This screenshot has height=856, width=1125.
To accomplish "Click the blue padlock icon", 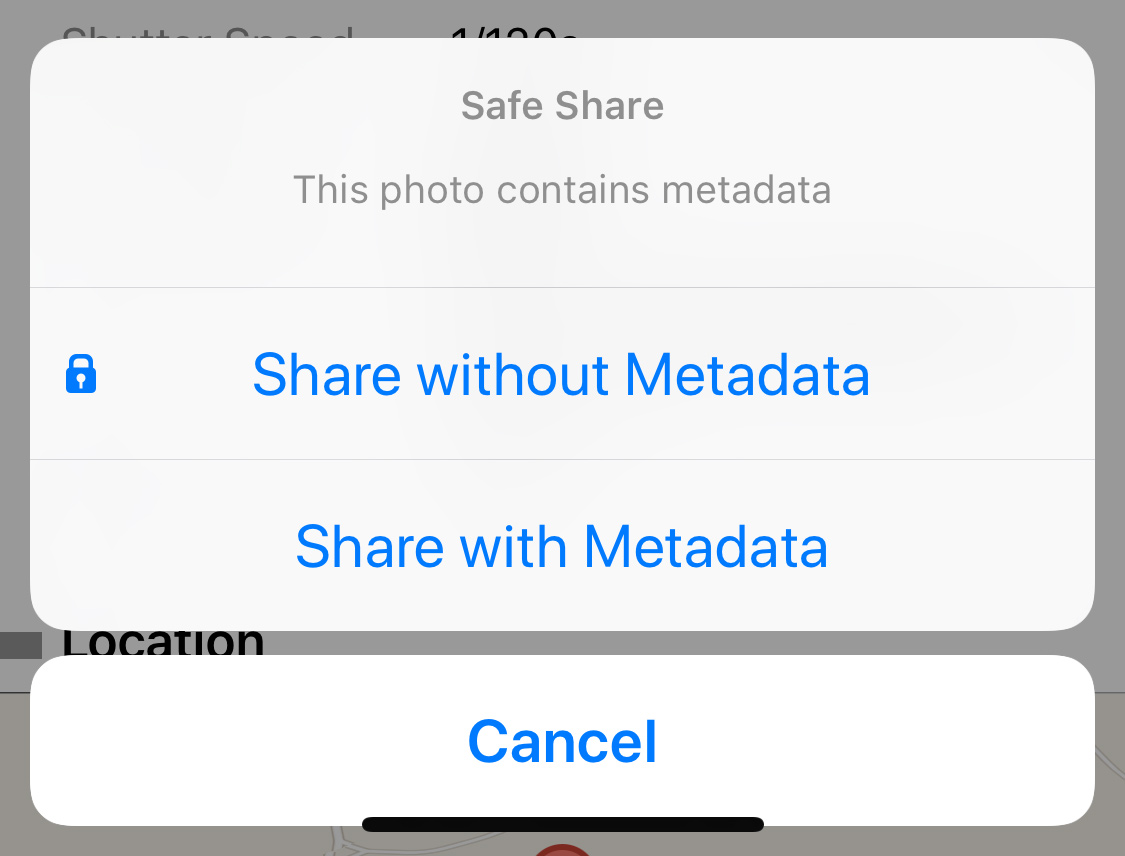I will click(81, 373).
